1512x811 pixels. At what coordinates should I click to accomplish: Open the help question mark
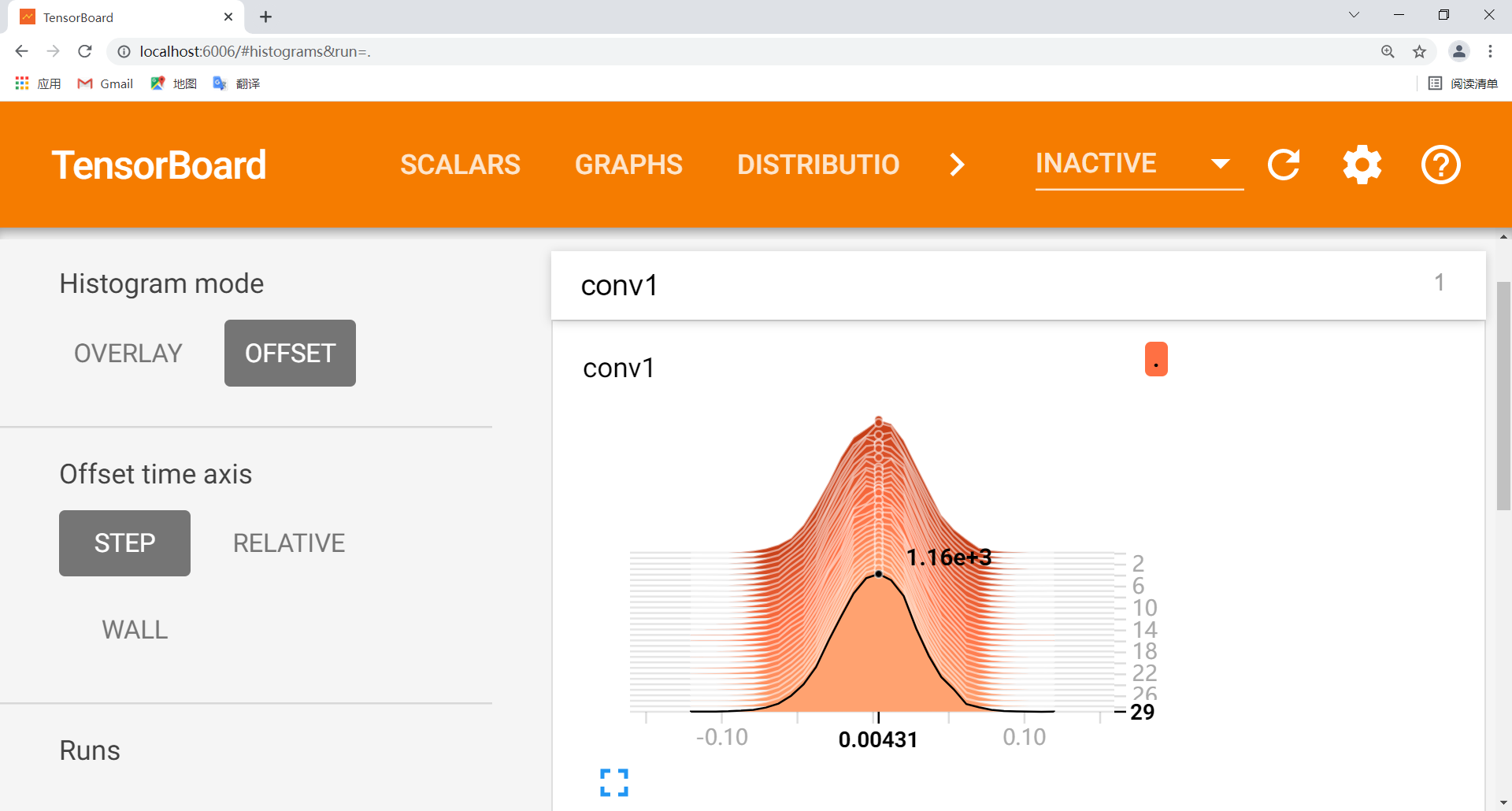tap(1440, 165)
